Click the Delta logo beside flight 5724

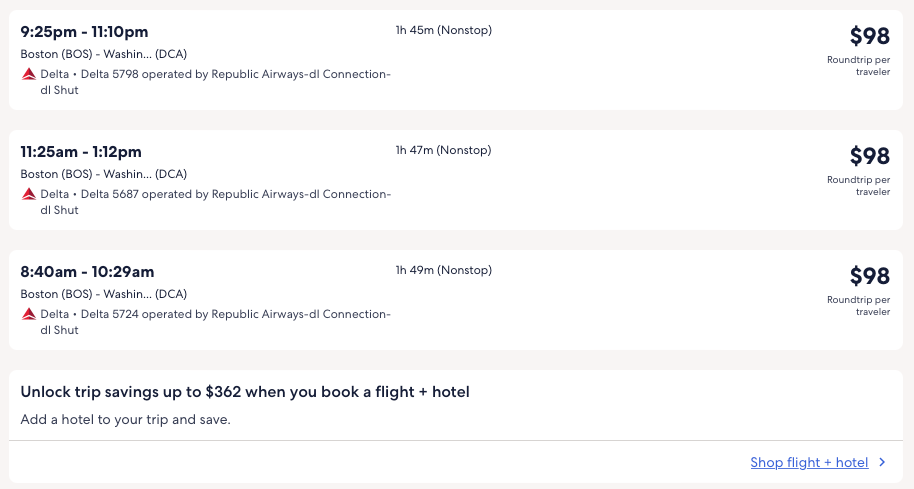28,314
